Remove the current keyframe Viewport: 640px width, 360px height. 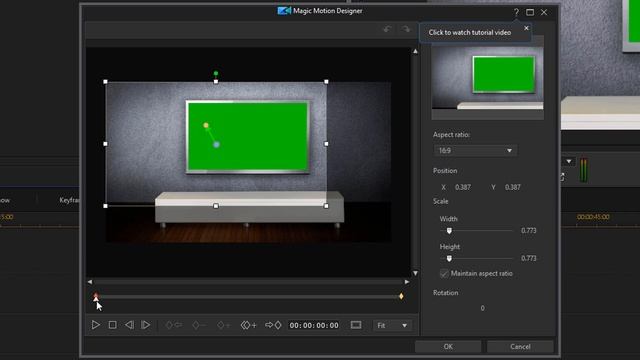[199, 325]
